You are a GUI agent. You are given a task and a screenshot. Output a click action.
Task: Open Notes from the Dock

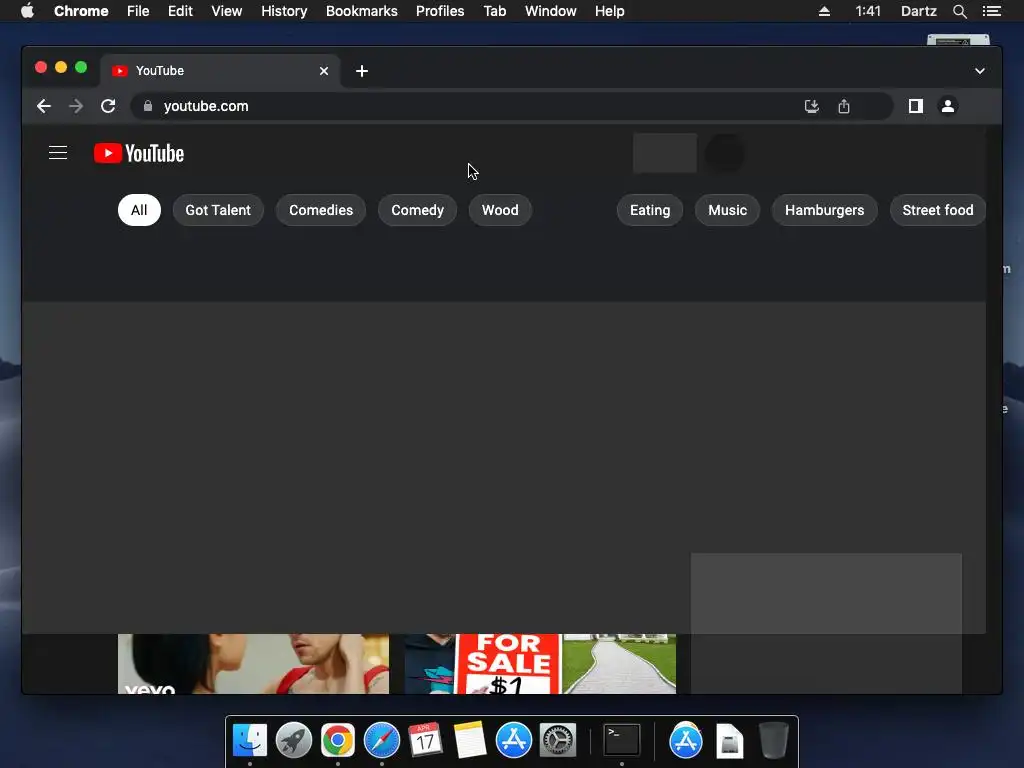(470, 741)
